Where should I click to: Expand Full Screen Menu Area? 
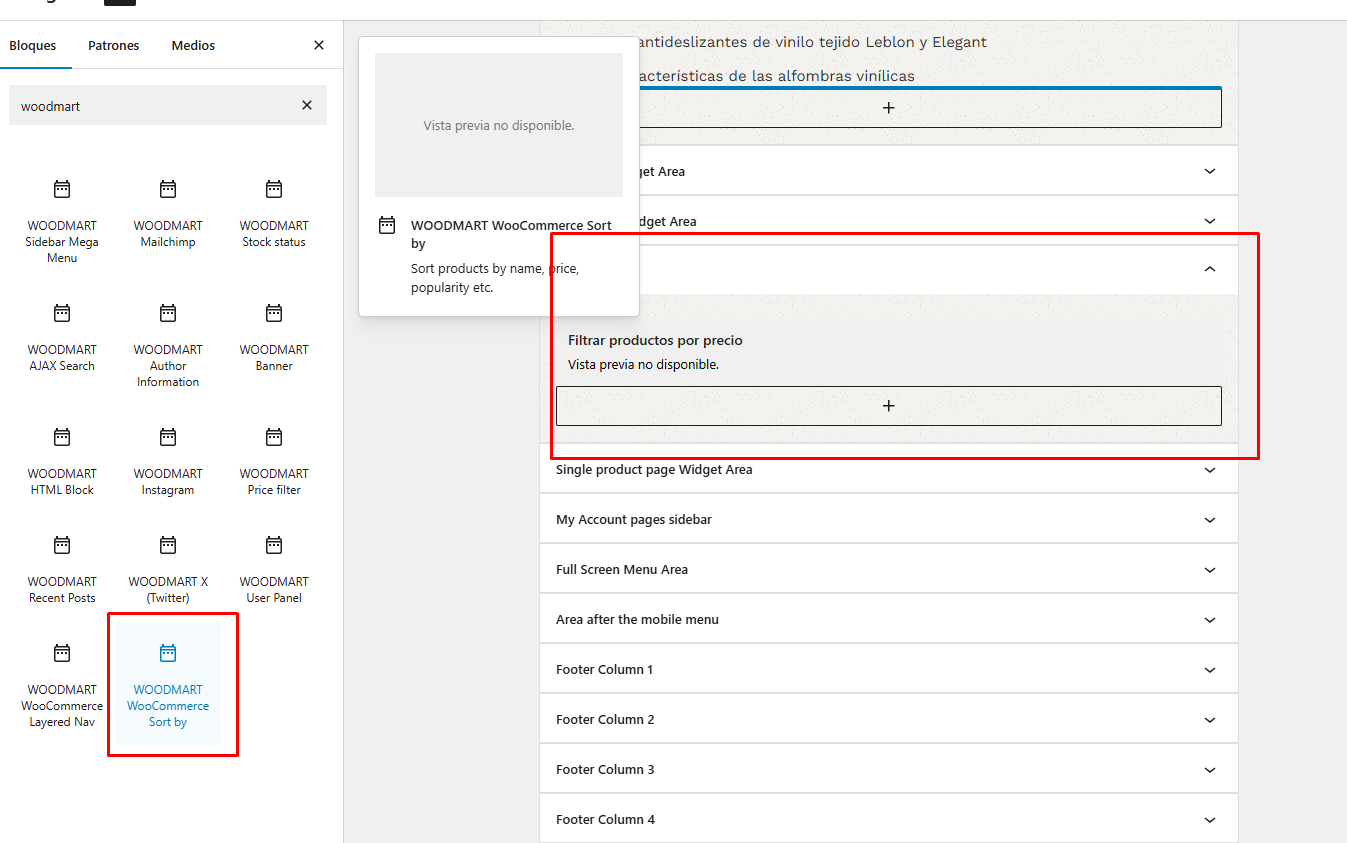(889, 569)
